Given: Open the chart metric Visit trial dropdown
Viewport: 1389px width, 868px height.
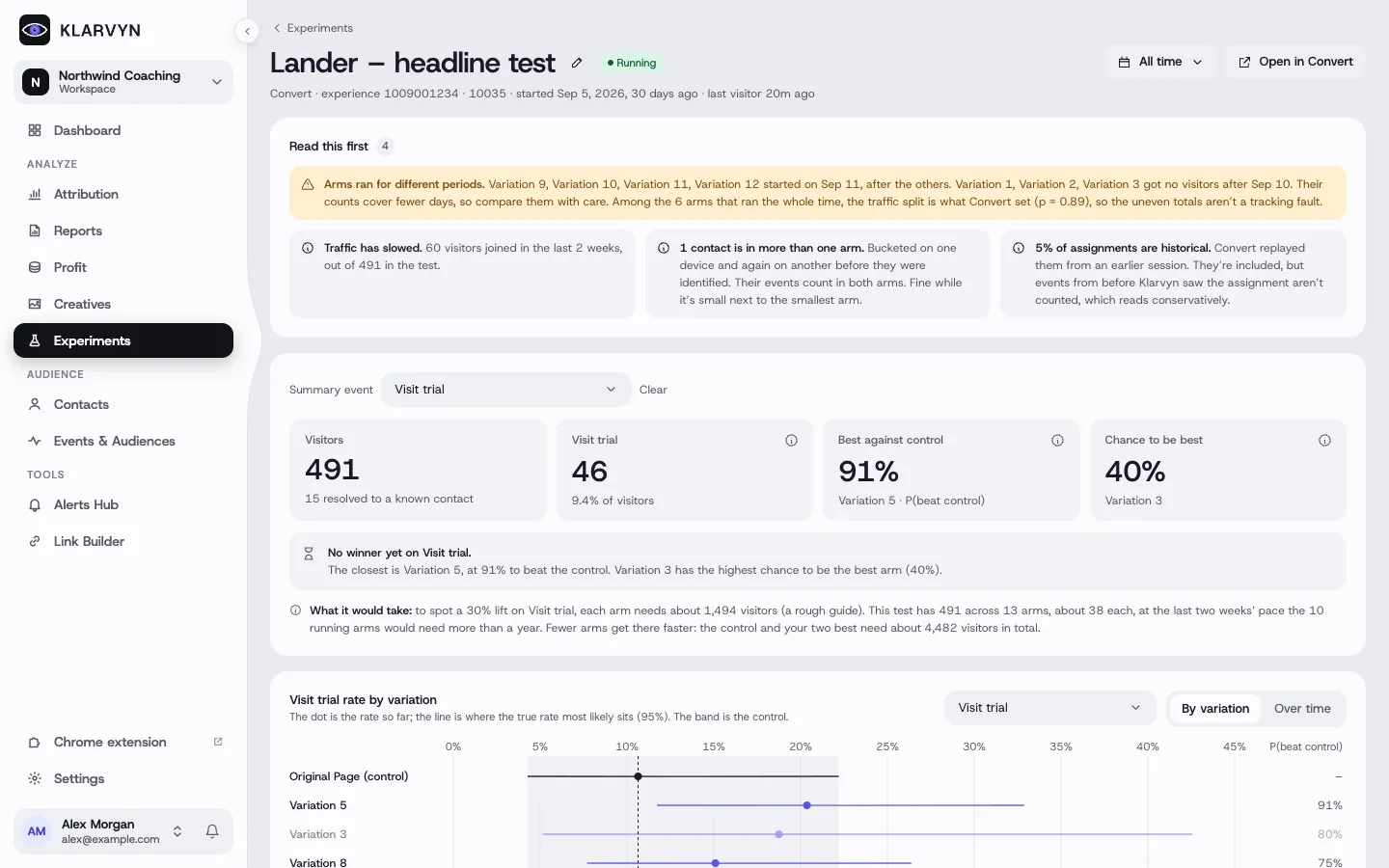Looking at the screenshot, I should [1049, 708].
